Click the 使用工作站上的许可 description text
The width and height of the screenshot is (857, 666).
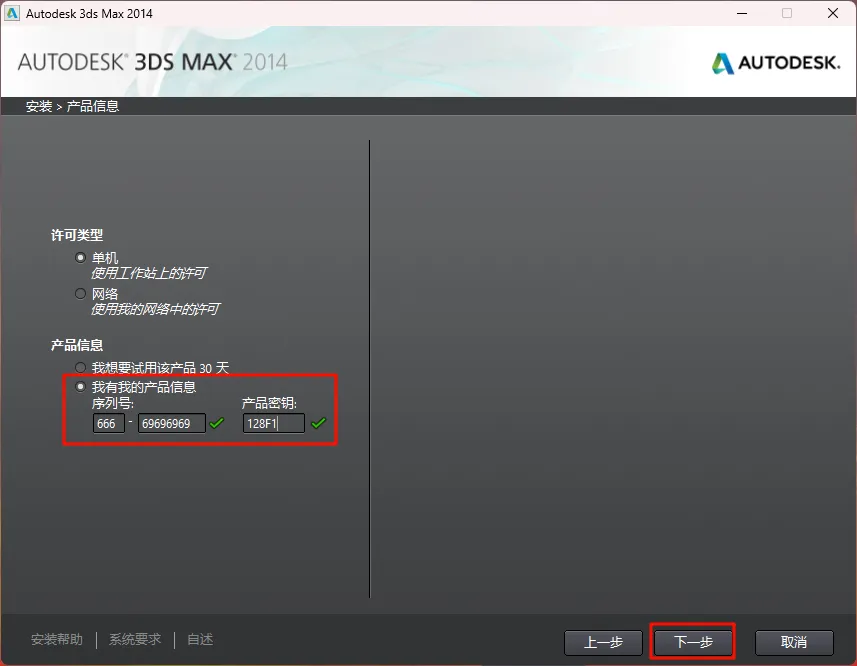[x=149, y=273]
